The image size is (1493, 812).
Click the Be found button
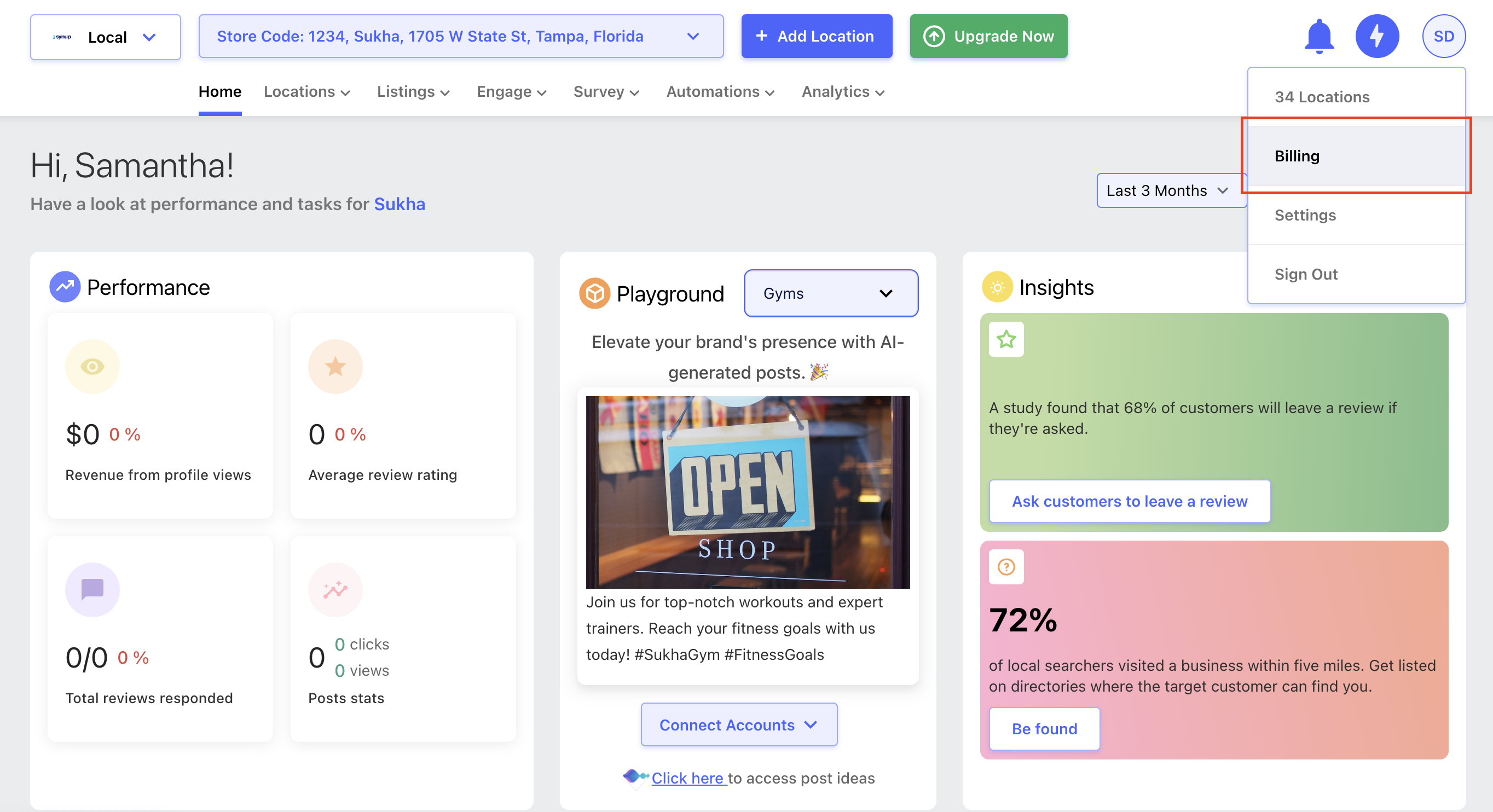tap(1044, 728)
